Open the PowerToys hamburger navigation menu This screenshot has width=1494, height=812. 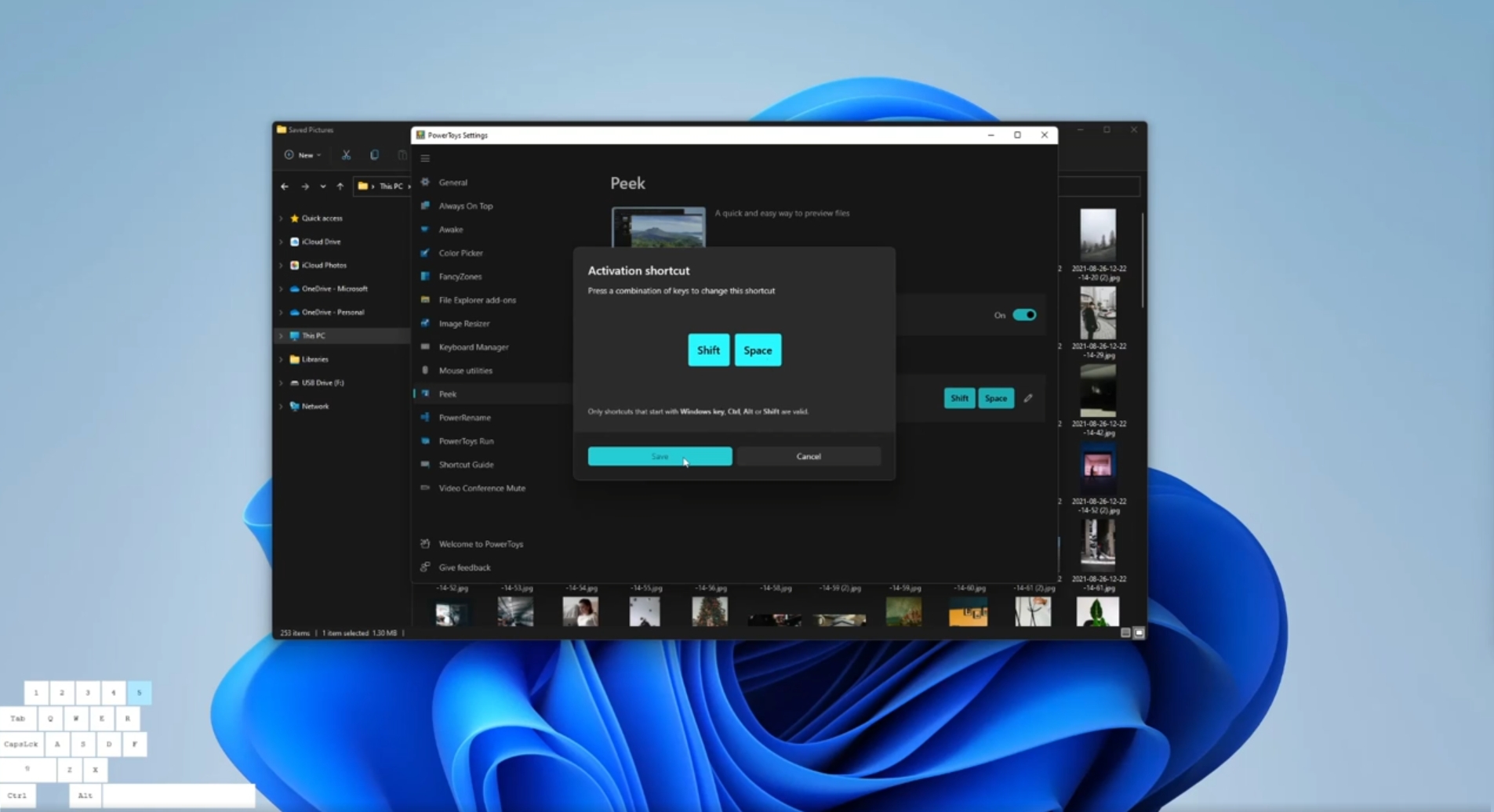click(425, 158)
